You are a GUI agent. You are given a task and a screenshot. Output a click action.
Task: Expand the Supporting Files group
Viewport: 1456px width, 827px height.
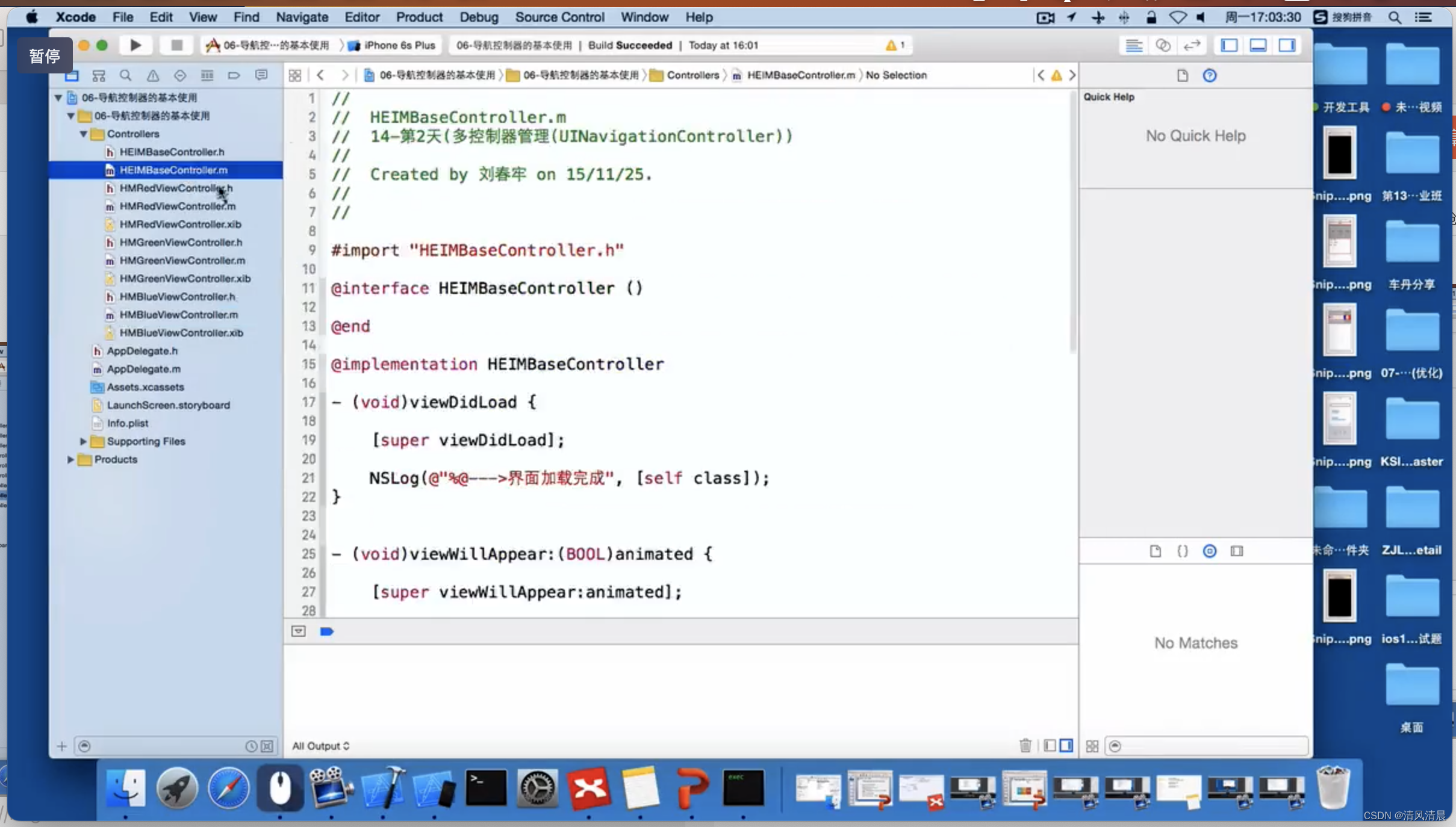(x=83, y=441)
